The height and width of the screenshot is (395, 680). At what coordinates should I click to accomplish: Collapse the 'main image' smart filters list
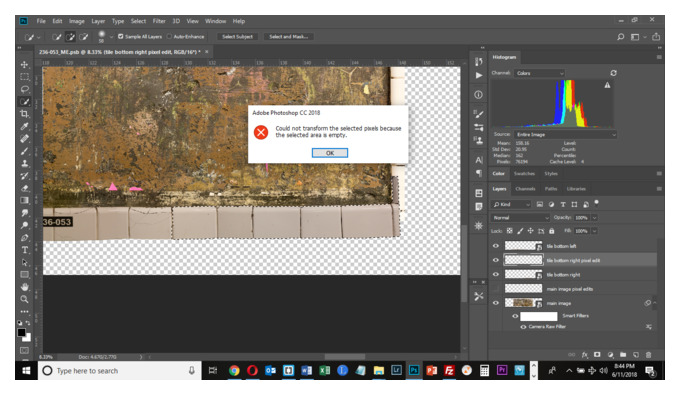point(655,303)
